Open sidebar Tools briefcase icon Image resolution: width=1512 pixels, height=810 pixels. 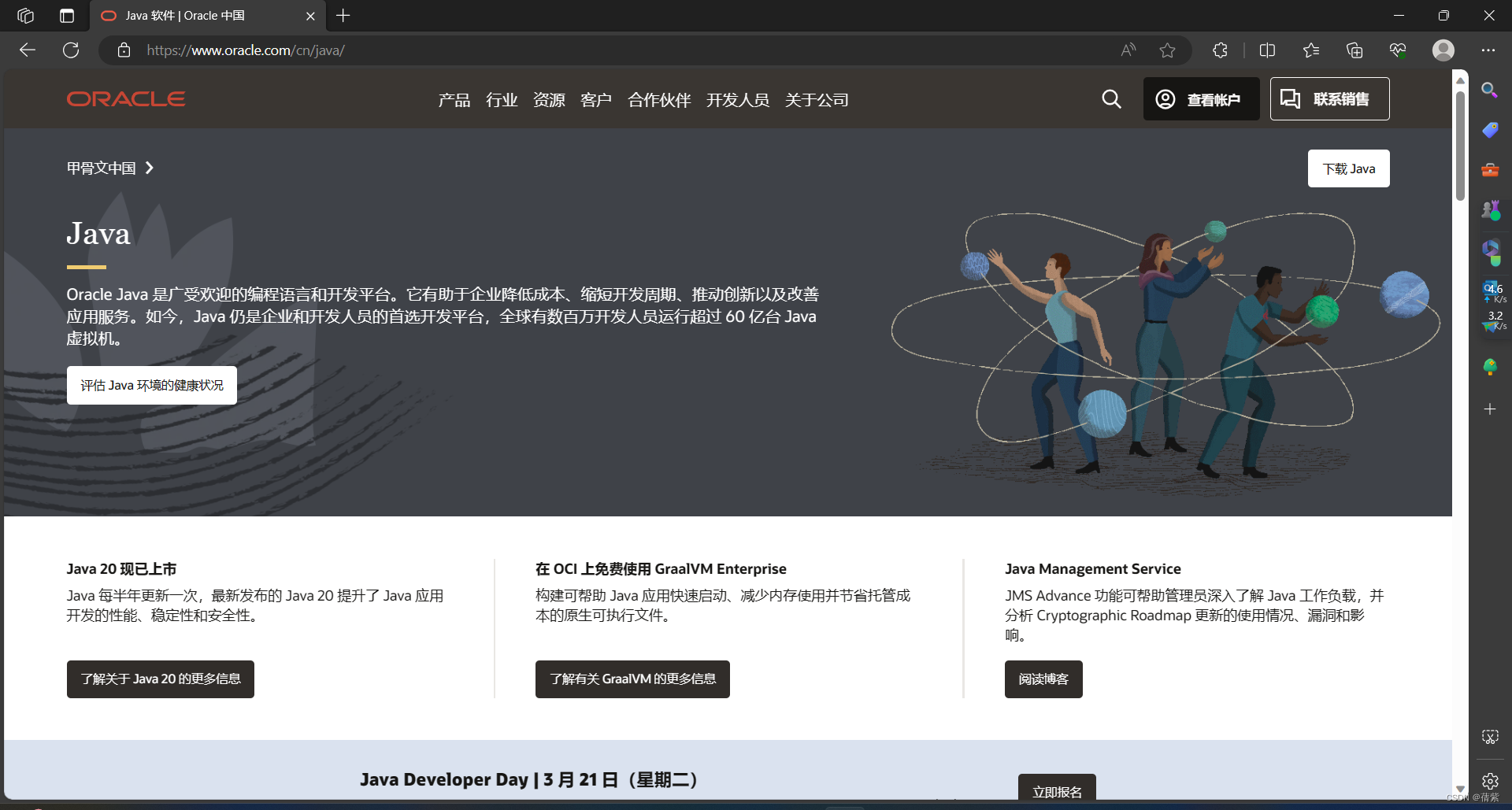(x=1490, y=170)
